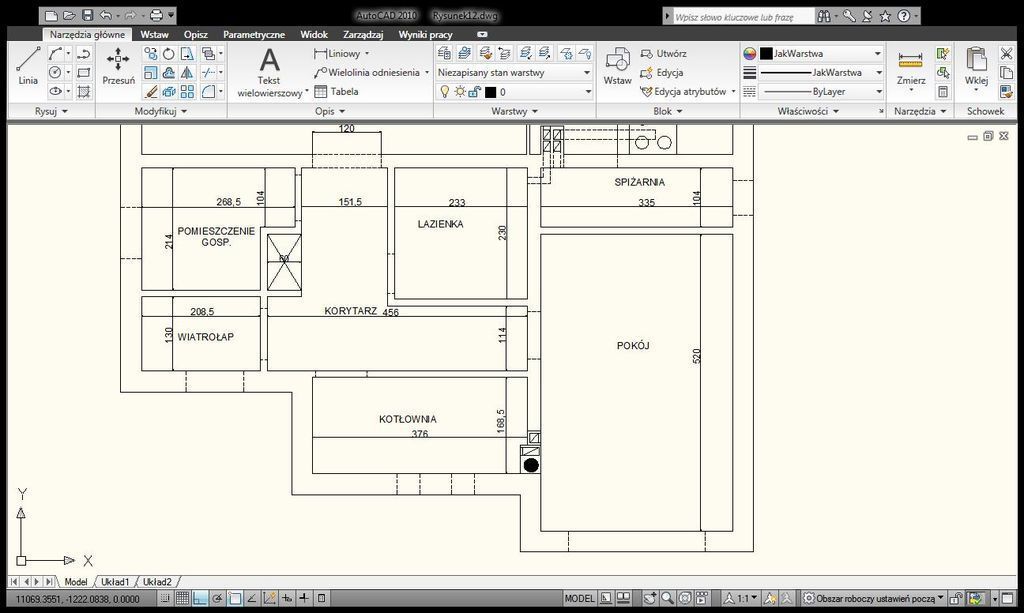Toggle Grid display in status bar
1024x613 pixels.
tap(183, 597)
